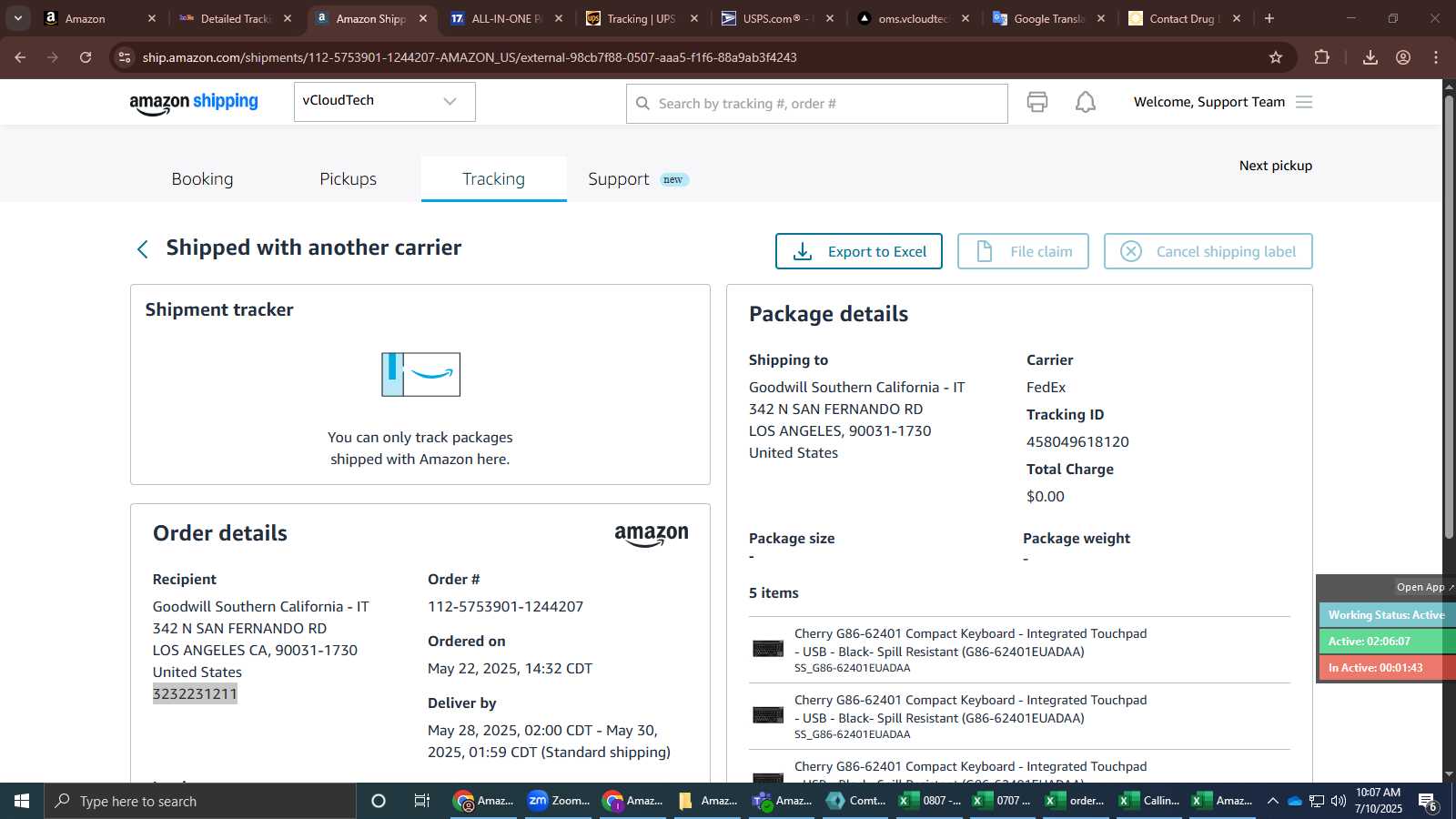Switch to Google Translate browser tab
The image size is (1456, 819).
(x=1047, y=18)
